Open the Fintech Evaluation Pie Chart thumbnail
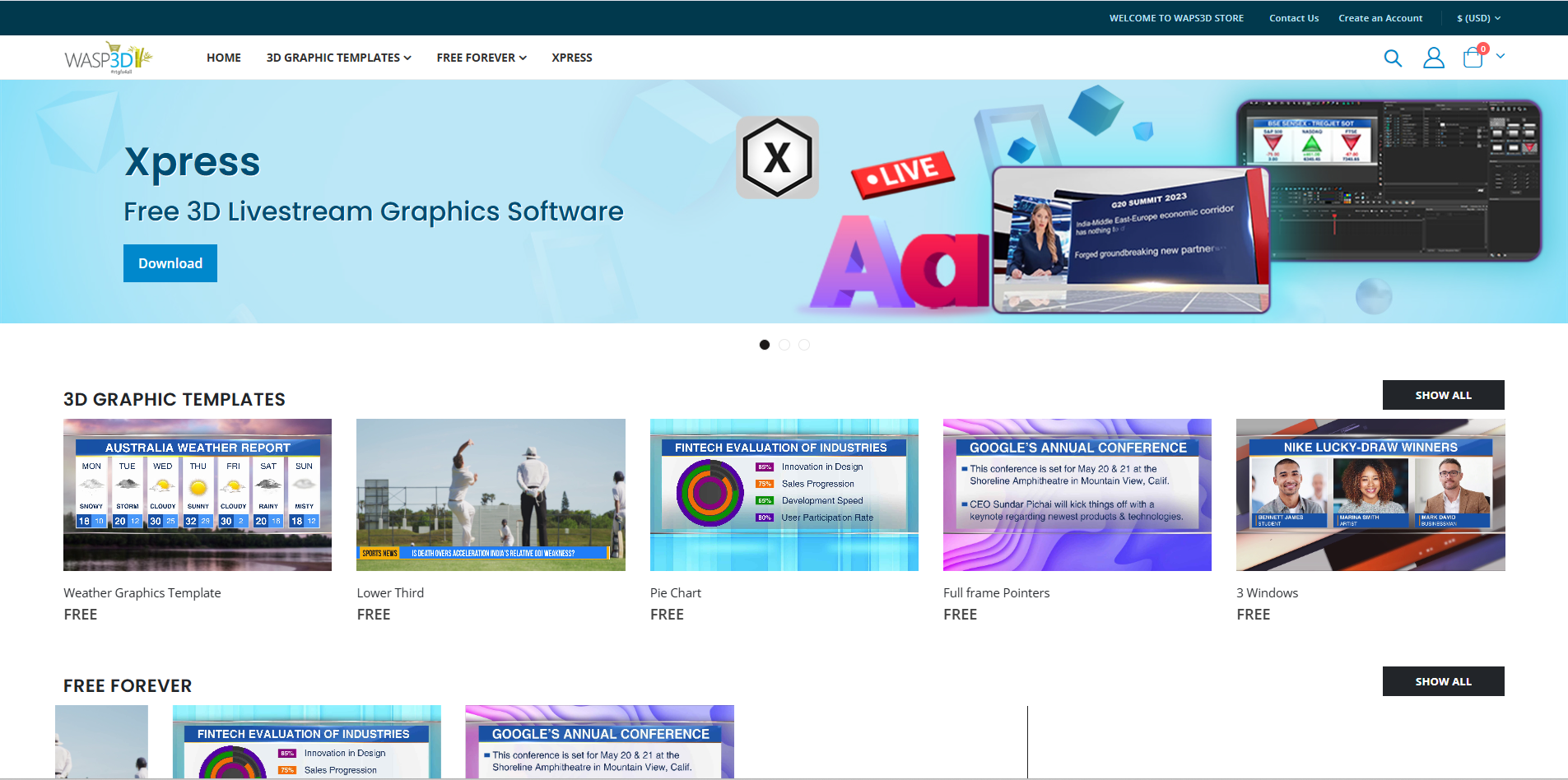The image size is (1568, 780). [x=784, y=494]
